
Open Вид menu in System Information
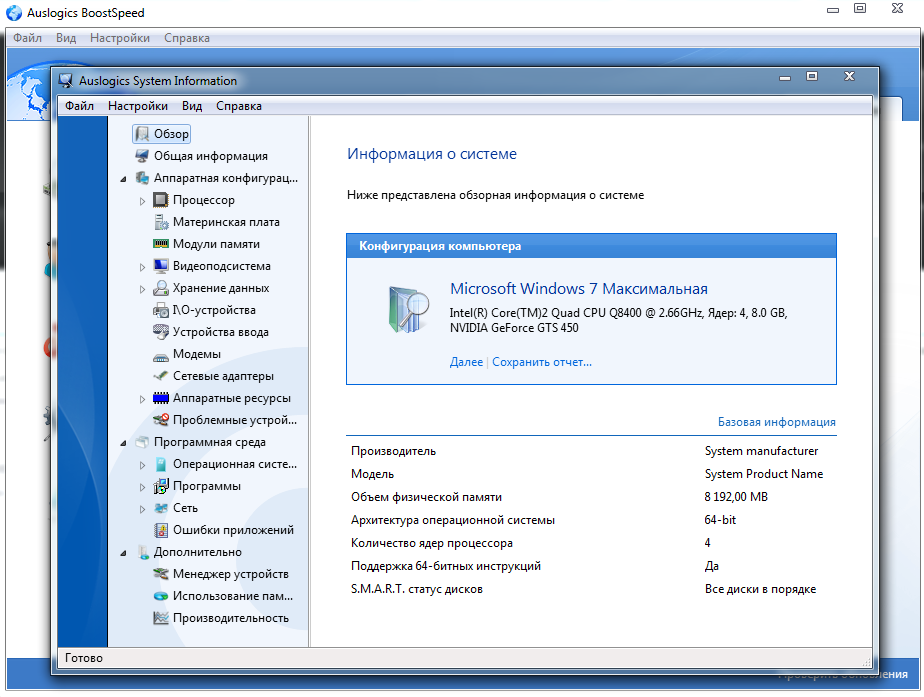192,106
